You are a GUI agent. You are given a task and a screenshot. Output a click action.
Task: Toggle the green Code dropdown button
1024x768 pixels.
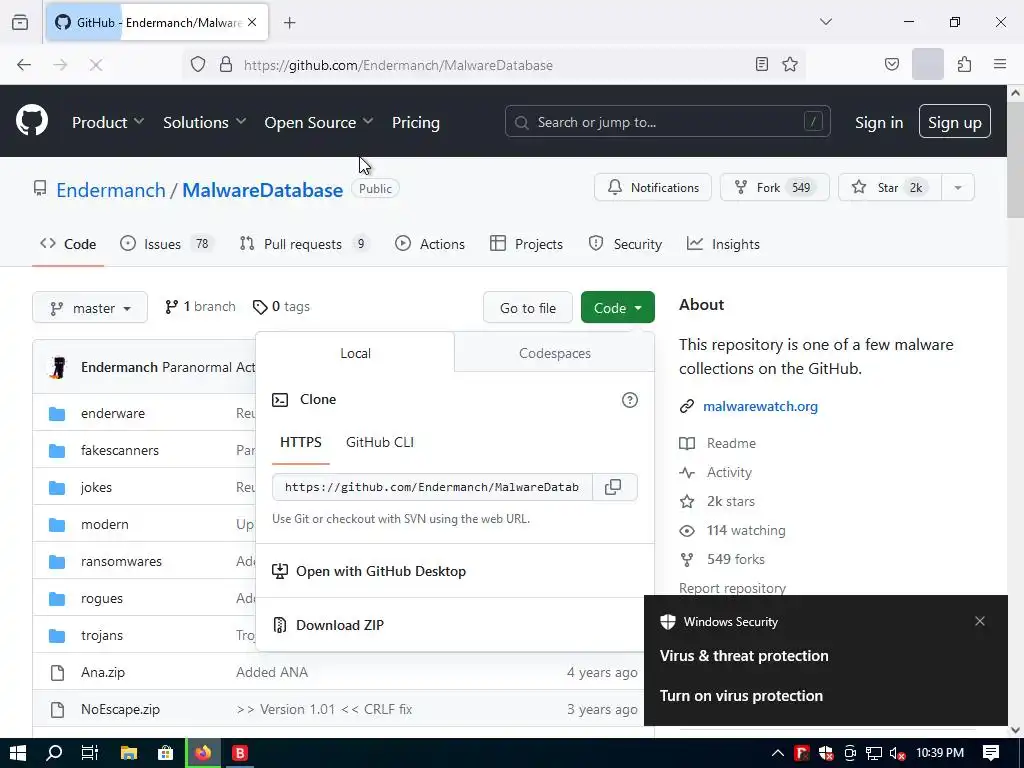pos(618,308)
